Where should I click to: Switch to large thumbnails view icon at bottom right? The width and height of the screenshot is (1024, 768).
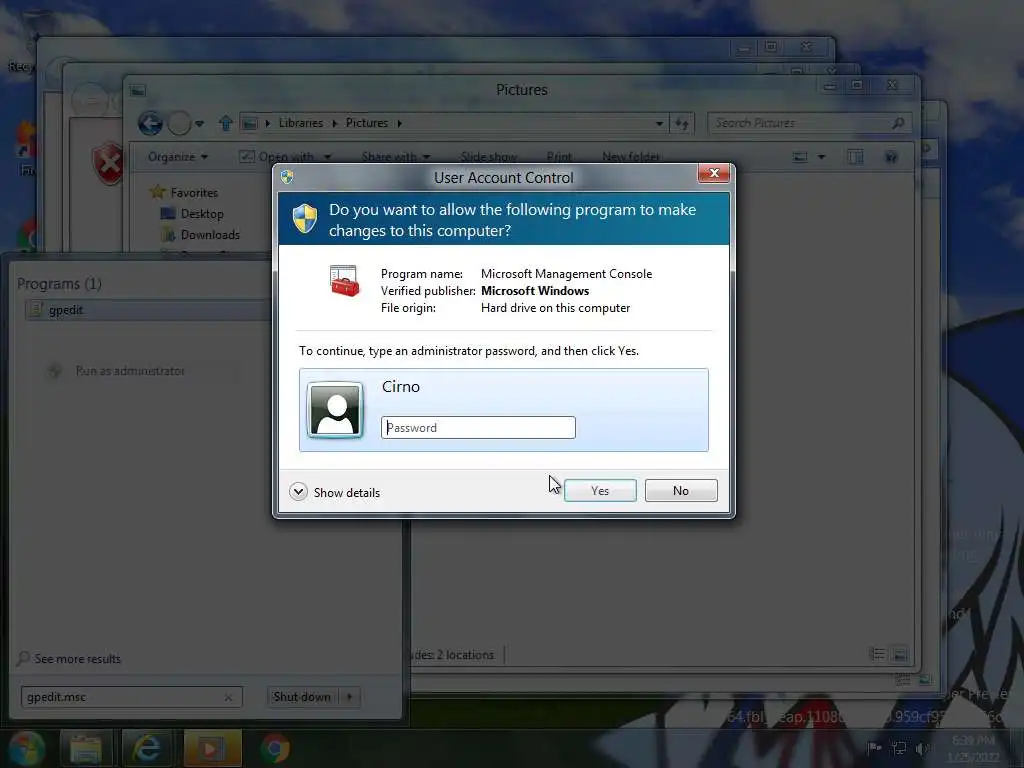coord(899,654)
